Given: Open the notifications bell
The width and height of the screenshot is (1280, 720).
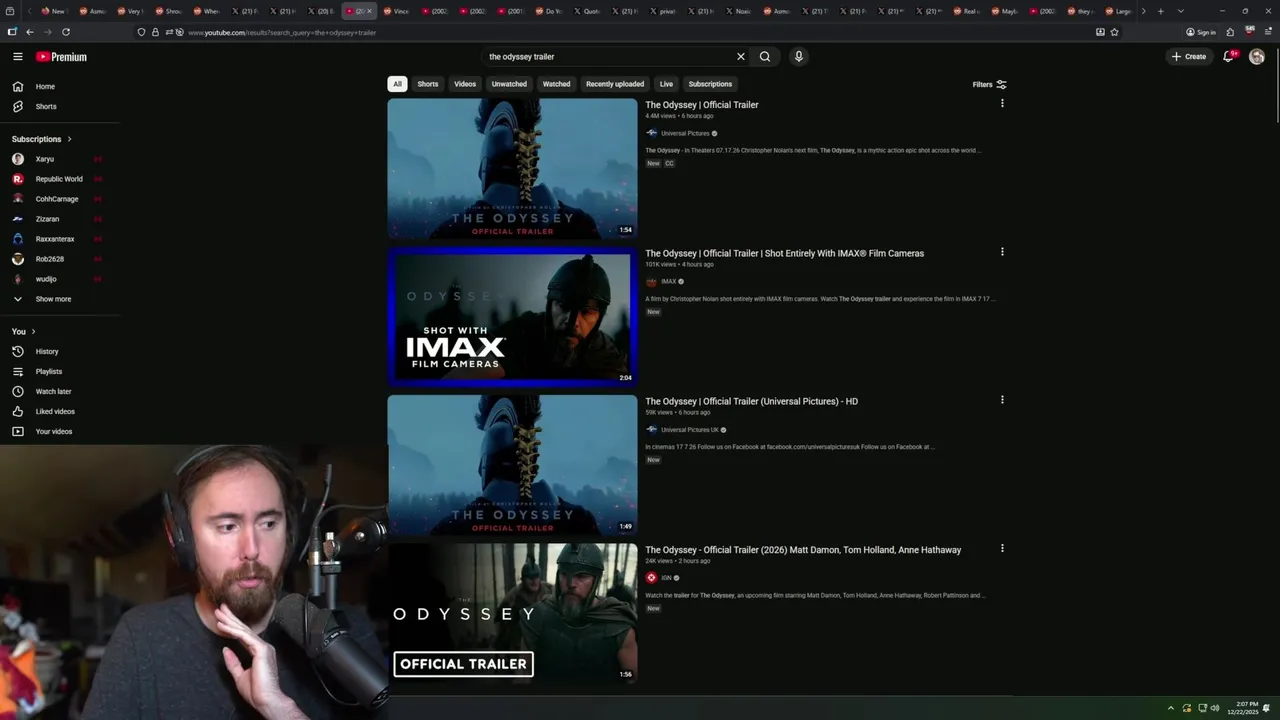Looking at the screenshot, I should click(1229, 56).
